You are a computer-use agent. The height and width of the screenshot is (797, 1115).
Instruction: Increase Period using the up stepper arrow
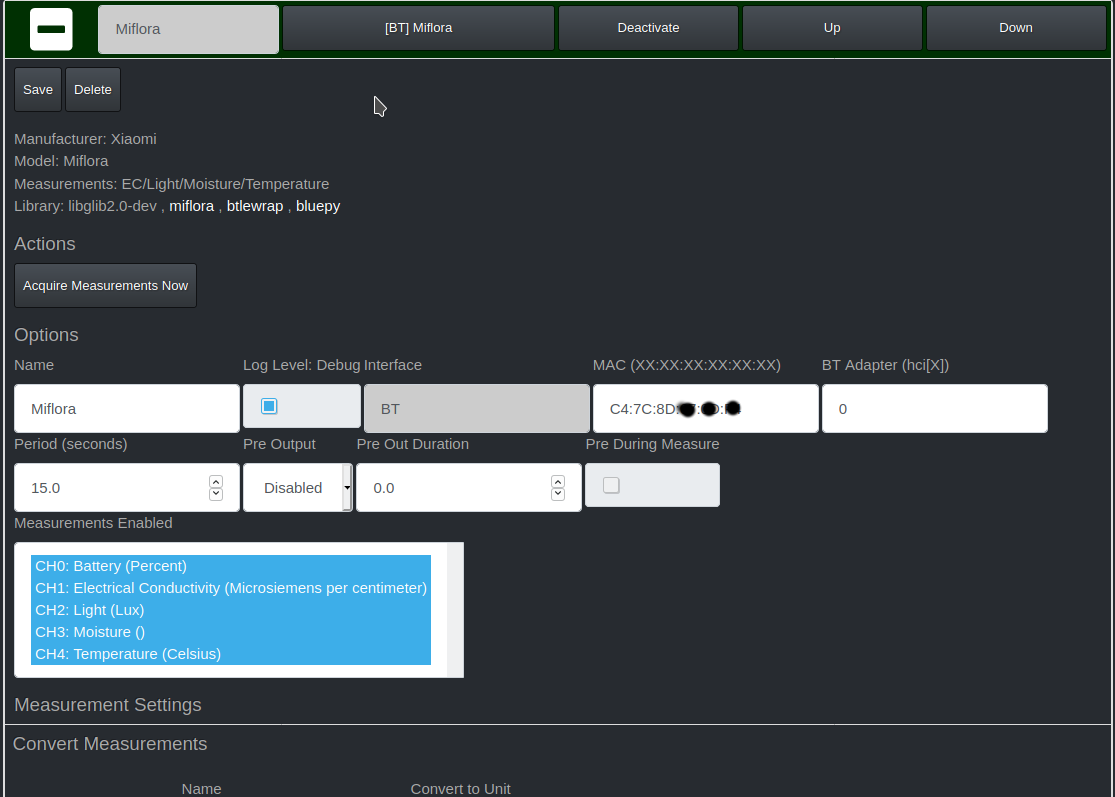tap(216, 480)
